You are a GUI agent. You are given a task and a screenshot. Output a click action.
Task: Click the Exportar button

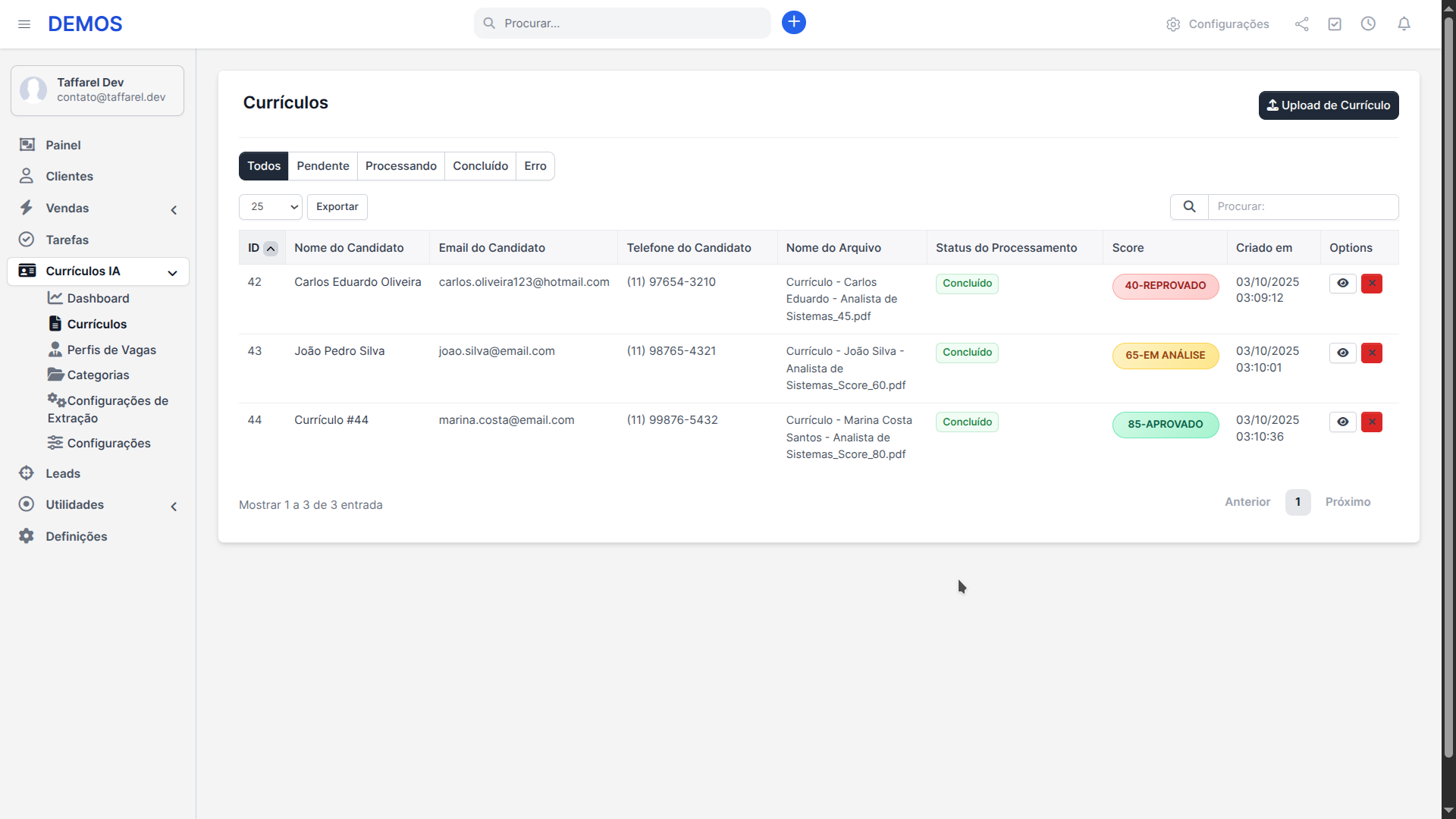tap(337, 206)
